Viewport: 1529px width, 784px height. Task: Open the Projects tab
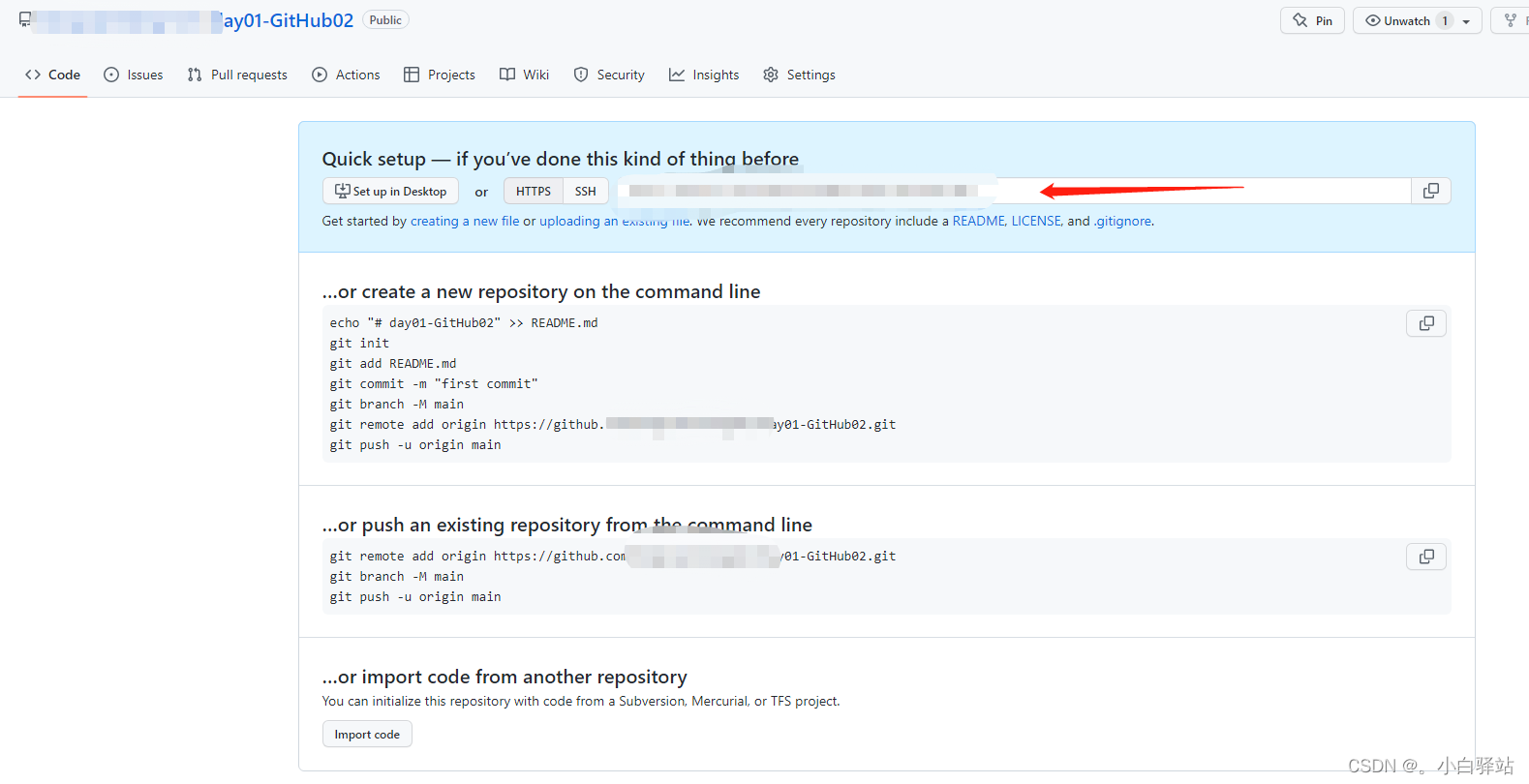[x=440, y=75]
